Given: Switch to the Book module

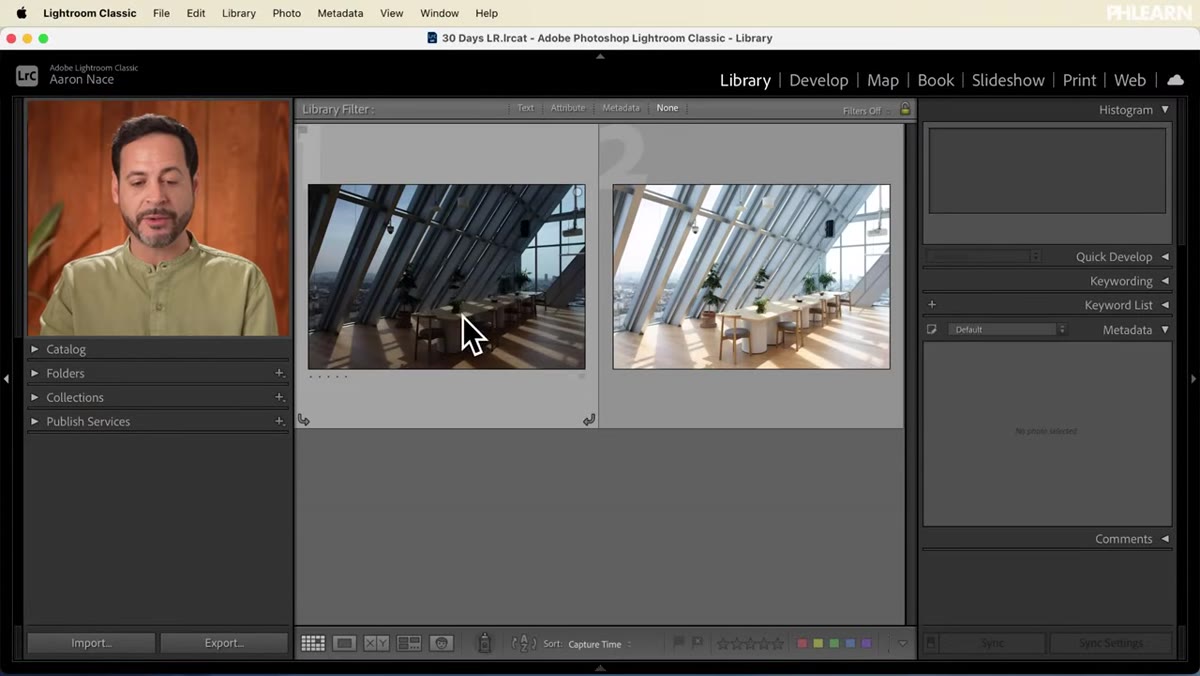Looking at the screenshot, I should [x=935, y=80].
